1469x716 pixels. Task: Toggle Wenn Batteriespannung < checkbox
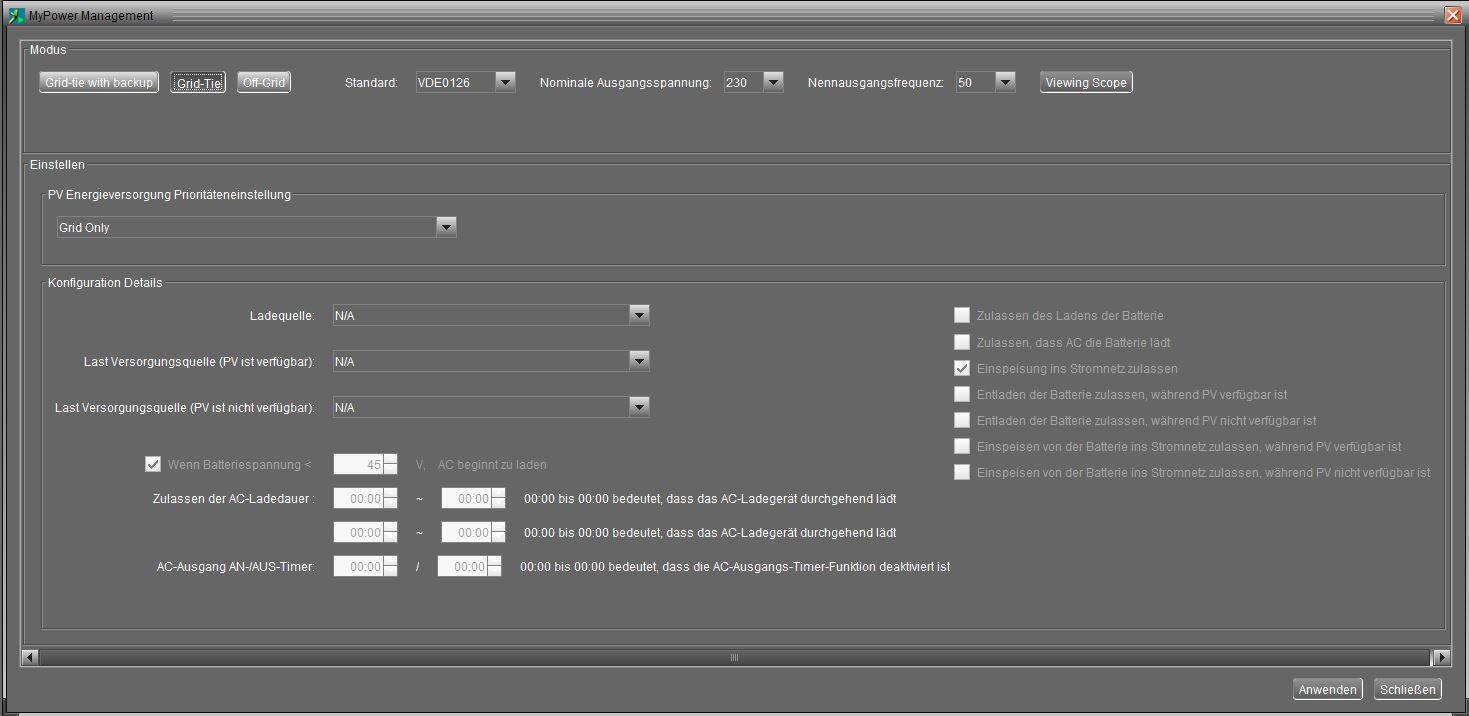tap(153, 464)
